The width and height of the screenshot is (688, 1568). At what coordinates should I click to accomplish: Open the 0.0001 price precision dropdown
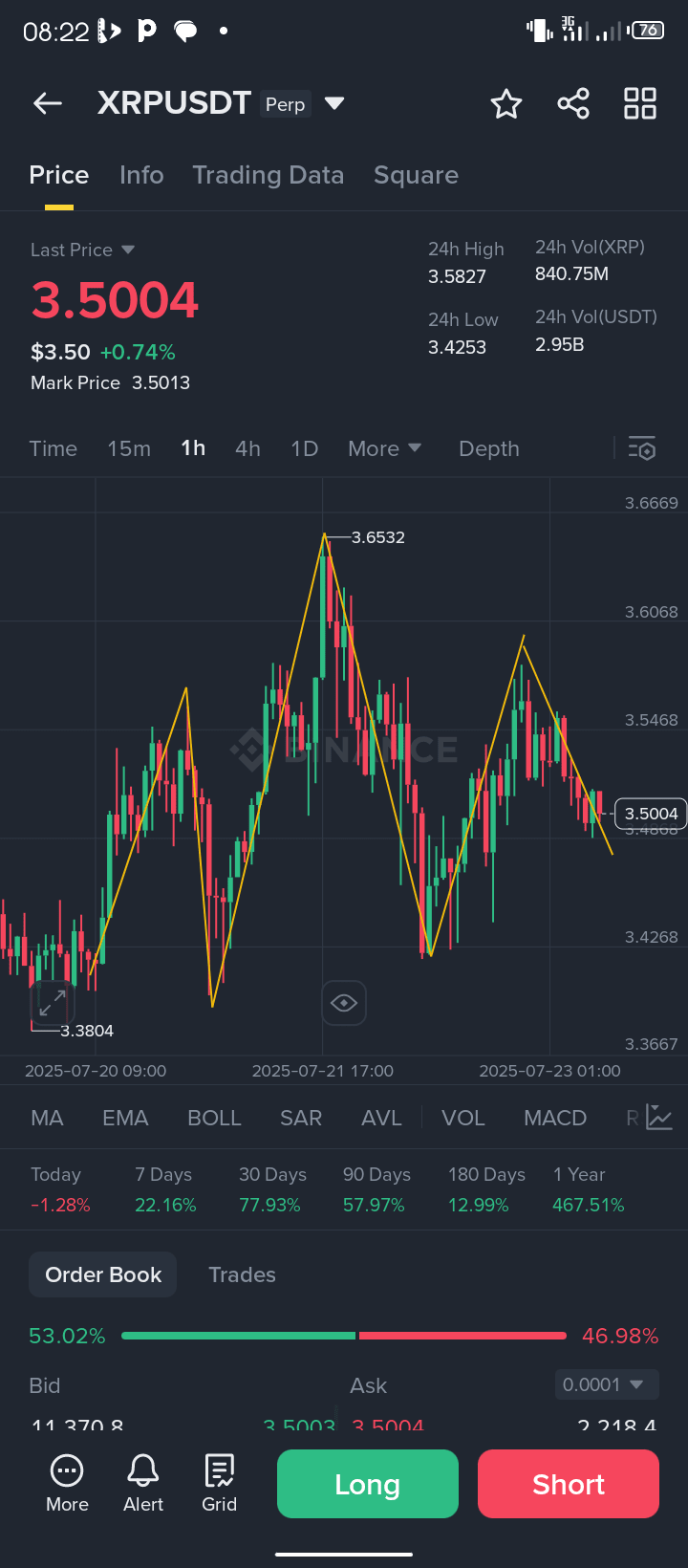[607, 1384]
